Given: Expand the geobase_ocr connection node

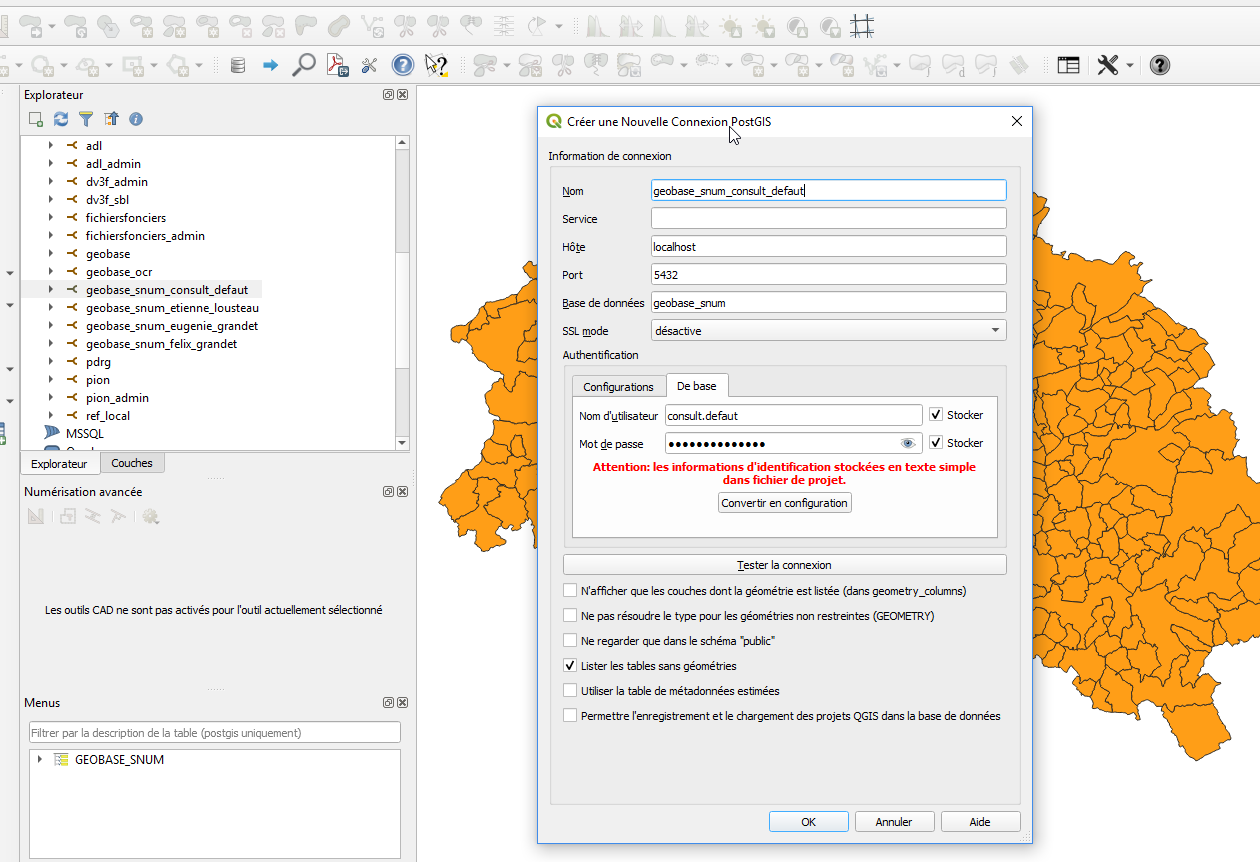Looking at the screenshot, I should [51, 272].
